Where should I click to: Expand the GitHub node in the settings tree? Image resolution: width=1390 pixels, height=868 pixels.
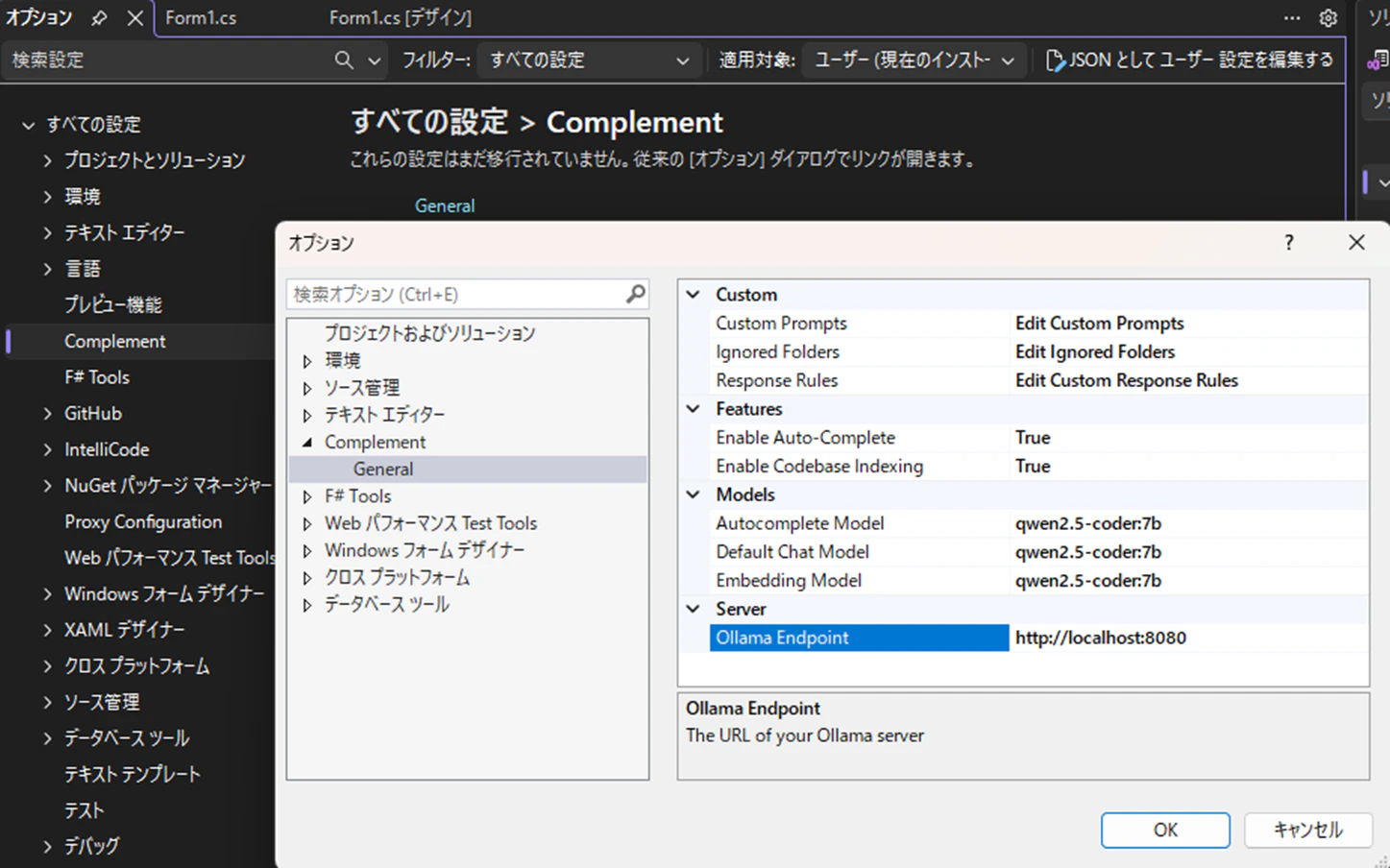pyautogui.click(x=47, y=413)
